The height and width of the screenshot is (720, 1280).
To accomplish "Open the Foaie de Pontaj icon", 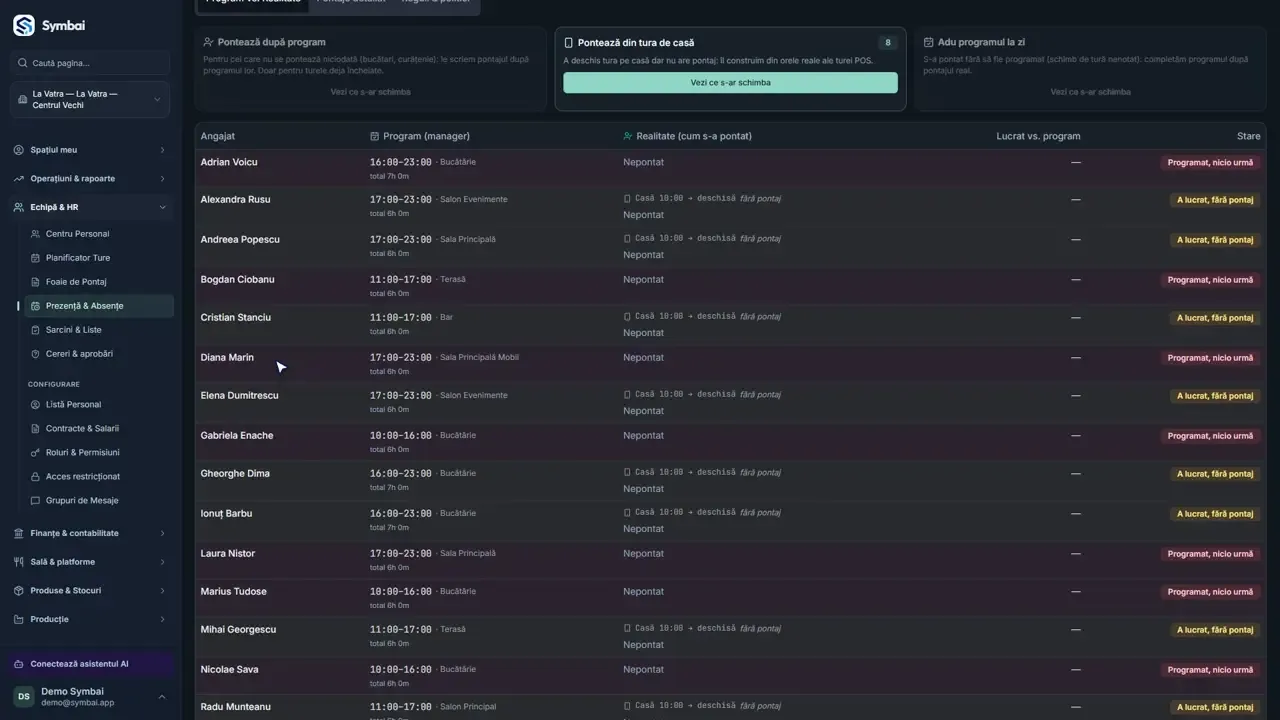I will pos(36,282).
